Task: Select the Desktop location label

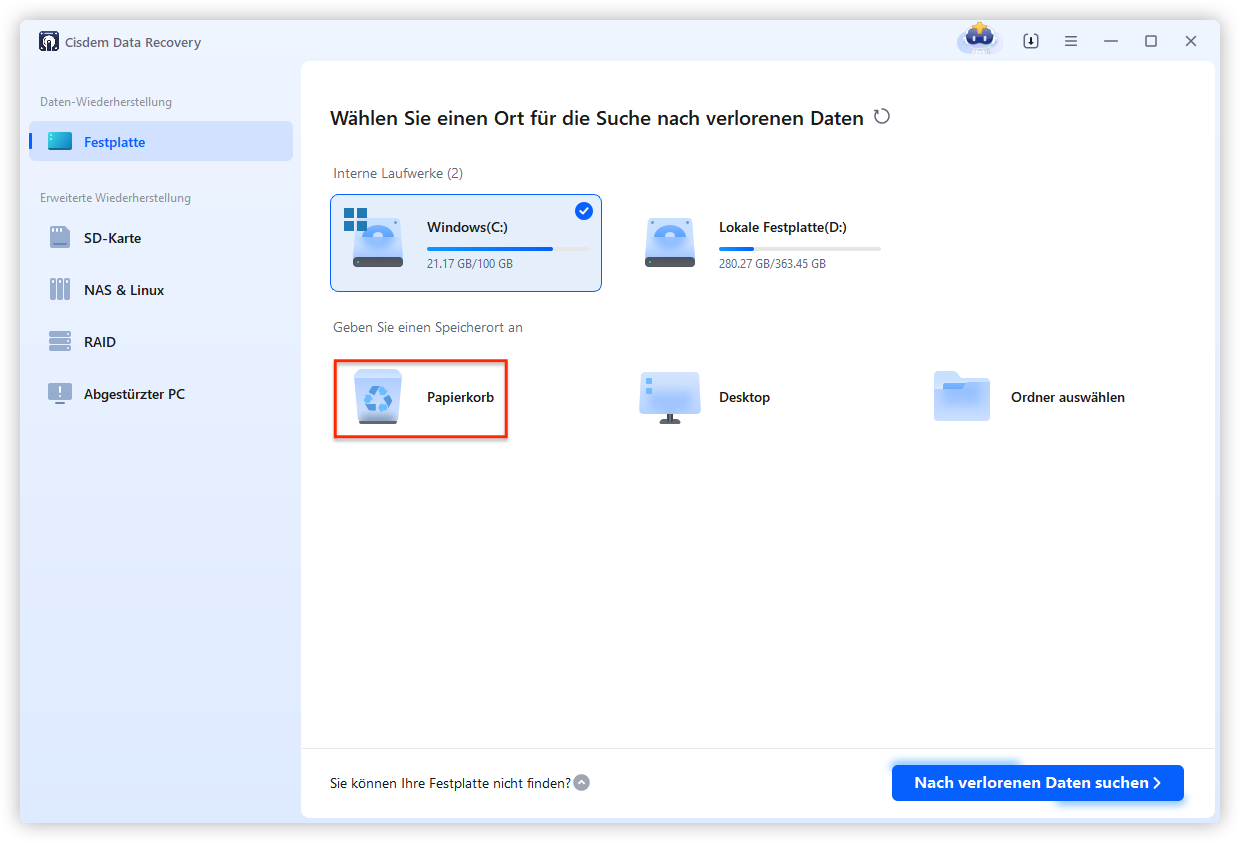Action: coord(744,397)
